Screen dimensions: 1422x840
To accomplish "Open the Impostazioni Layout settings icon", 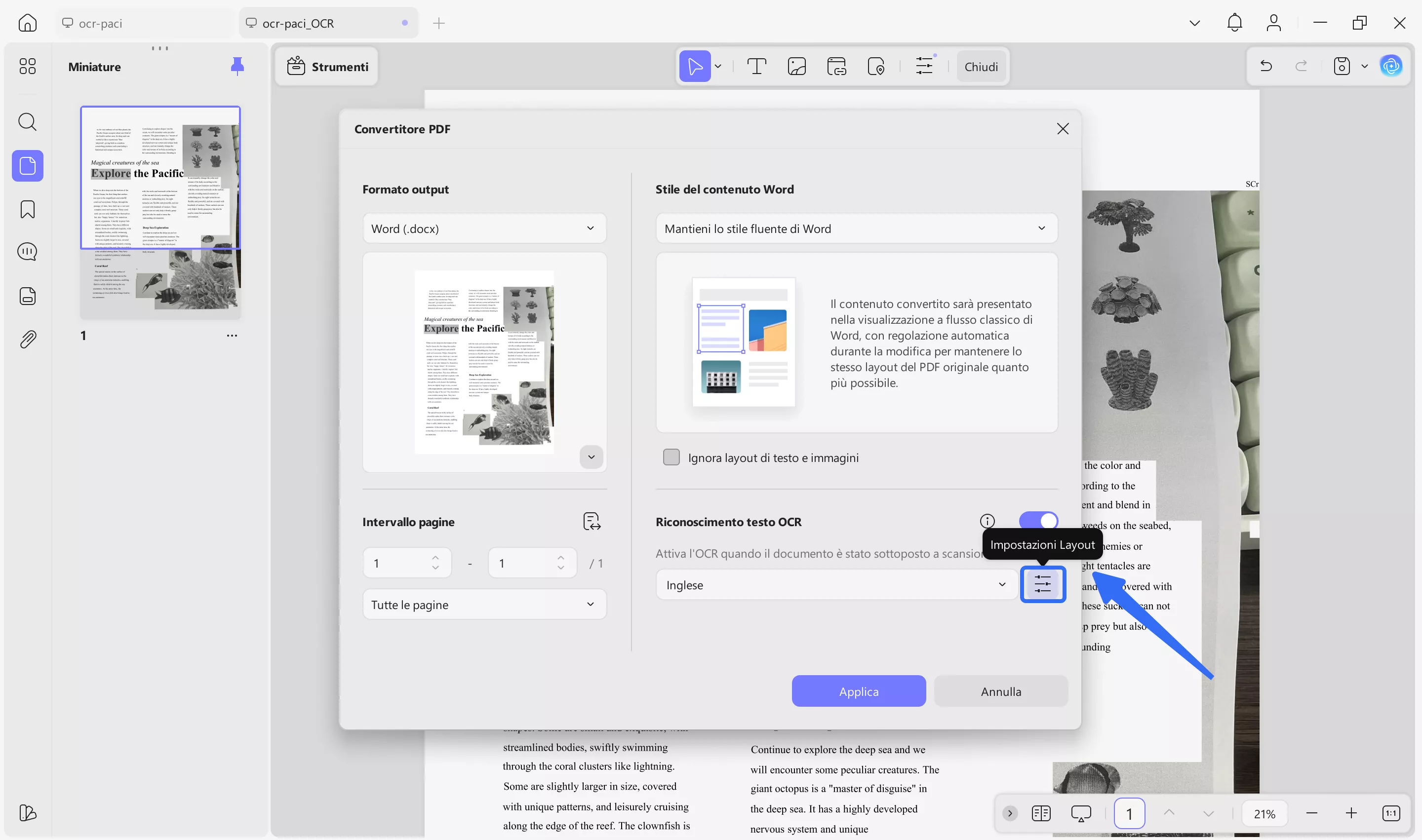I will pos(1043,583).
